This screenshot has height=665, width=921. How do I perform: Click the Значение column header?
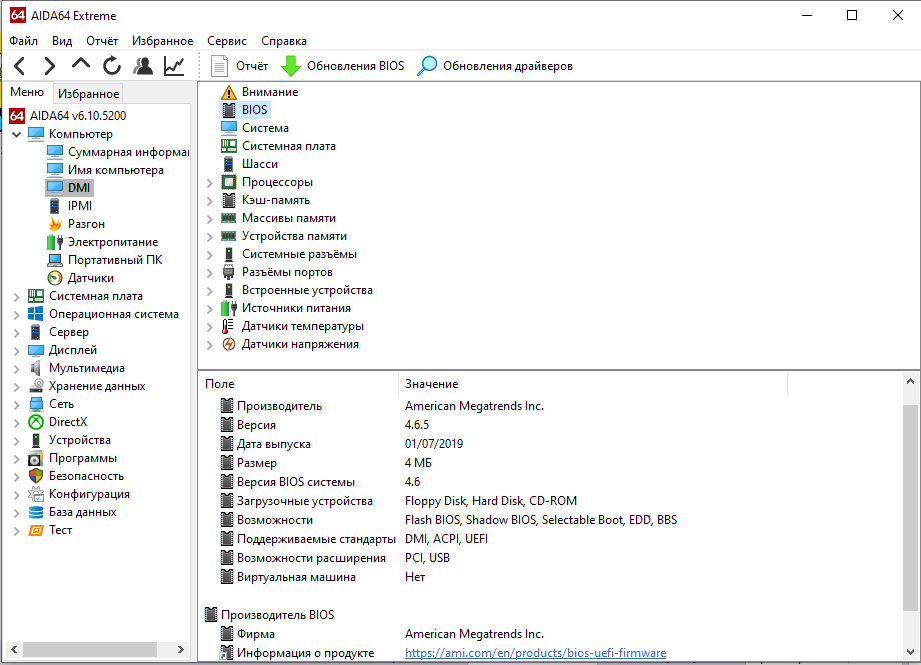(x=593, y=384)
